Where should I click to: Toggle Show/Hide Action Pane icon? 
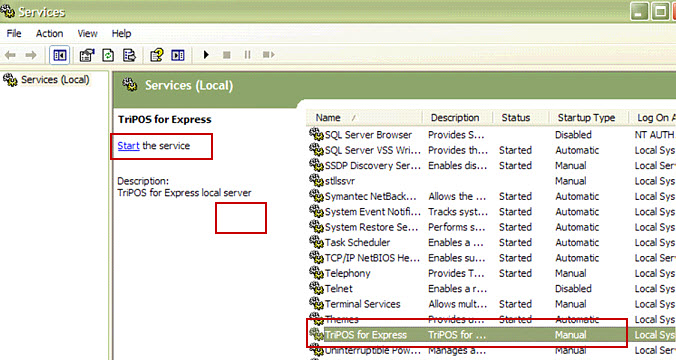pyautogui.click(x=178, y=55)
